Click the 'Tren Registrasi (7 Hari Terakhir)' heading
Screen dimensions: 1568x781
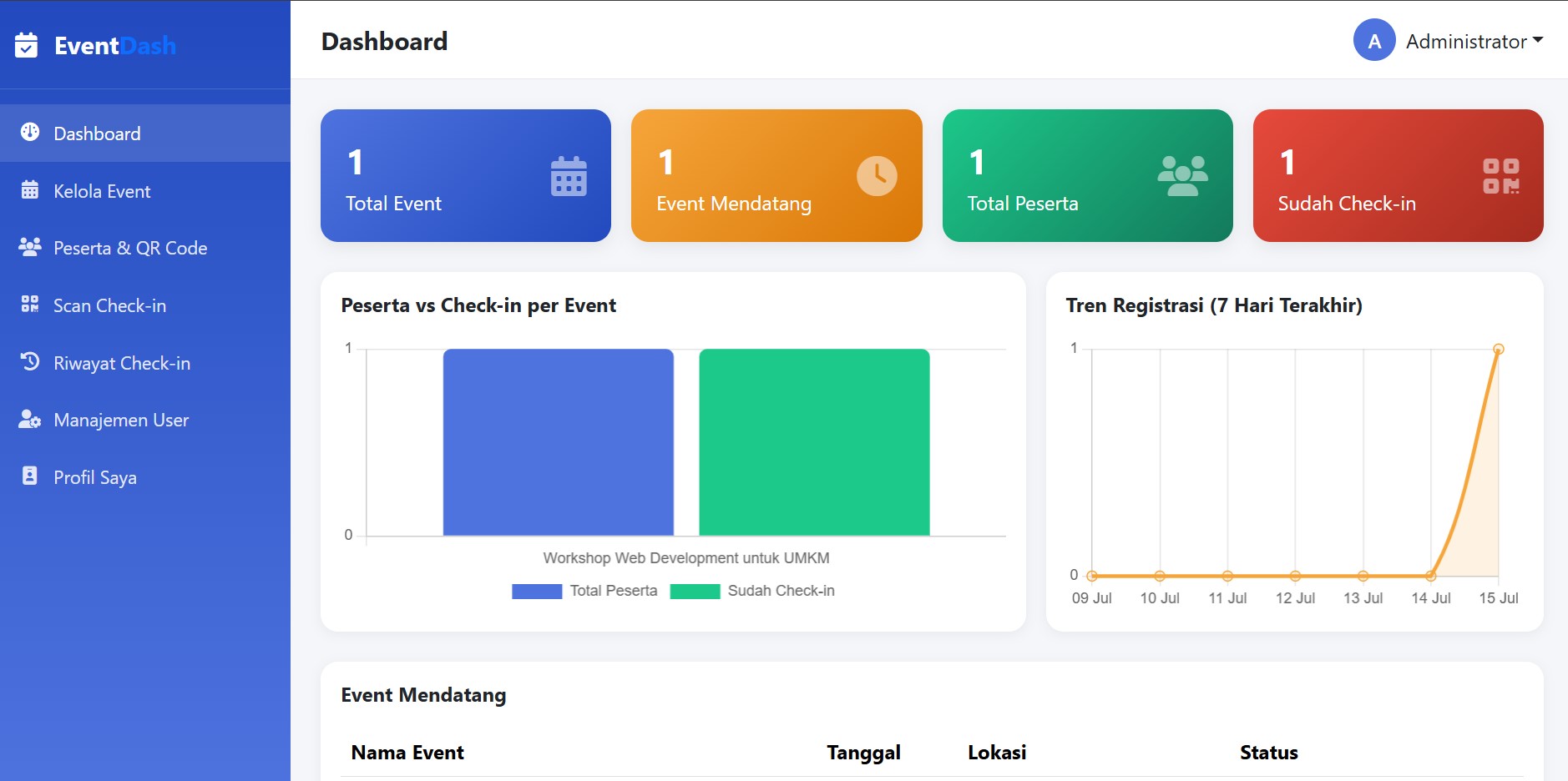[x=1214, y=305]
